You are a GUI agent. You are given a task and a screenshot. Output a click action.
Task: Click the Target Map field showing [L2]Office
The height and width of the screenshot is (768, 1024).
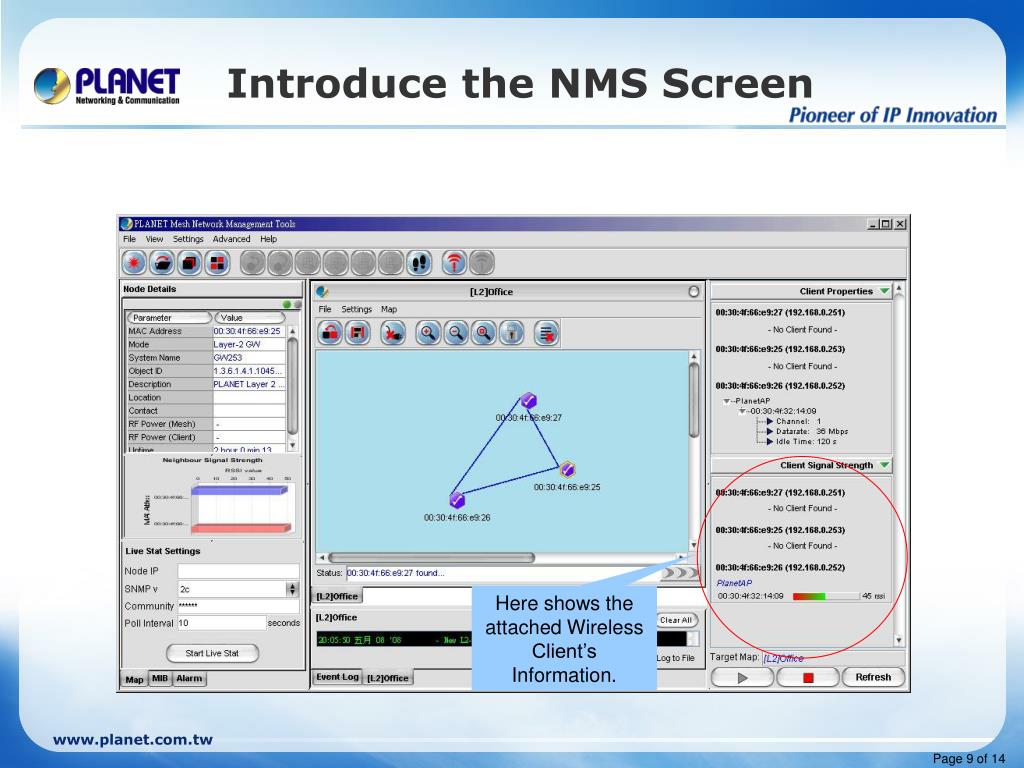point(833,658)
